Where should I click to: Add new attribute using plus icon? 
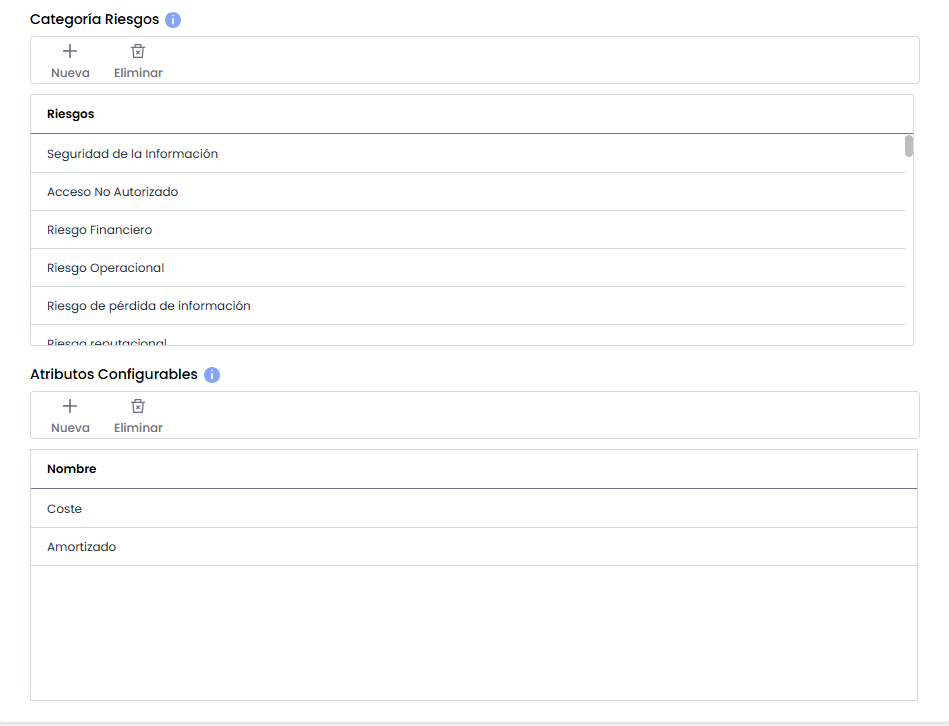tap(70, 406)
